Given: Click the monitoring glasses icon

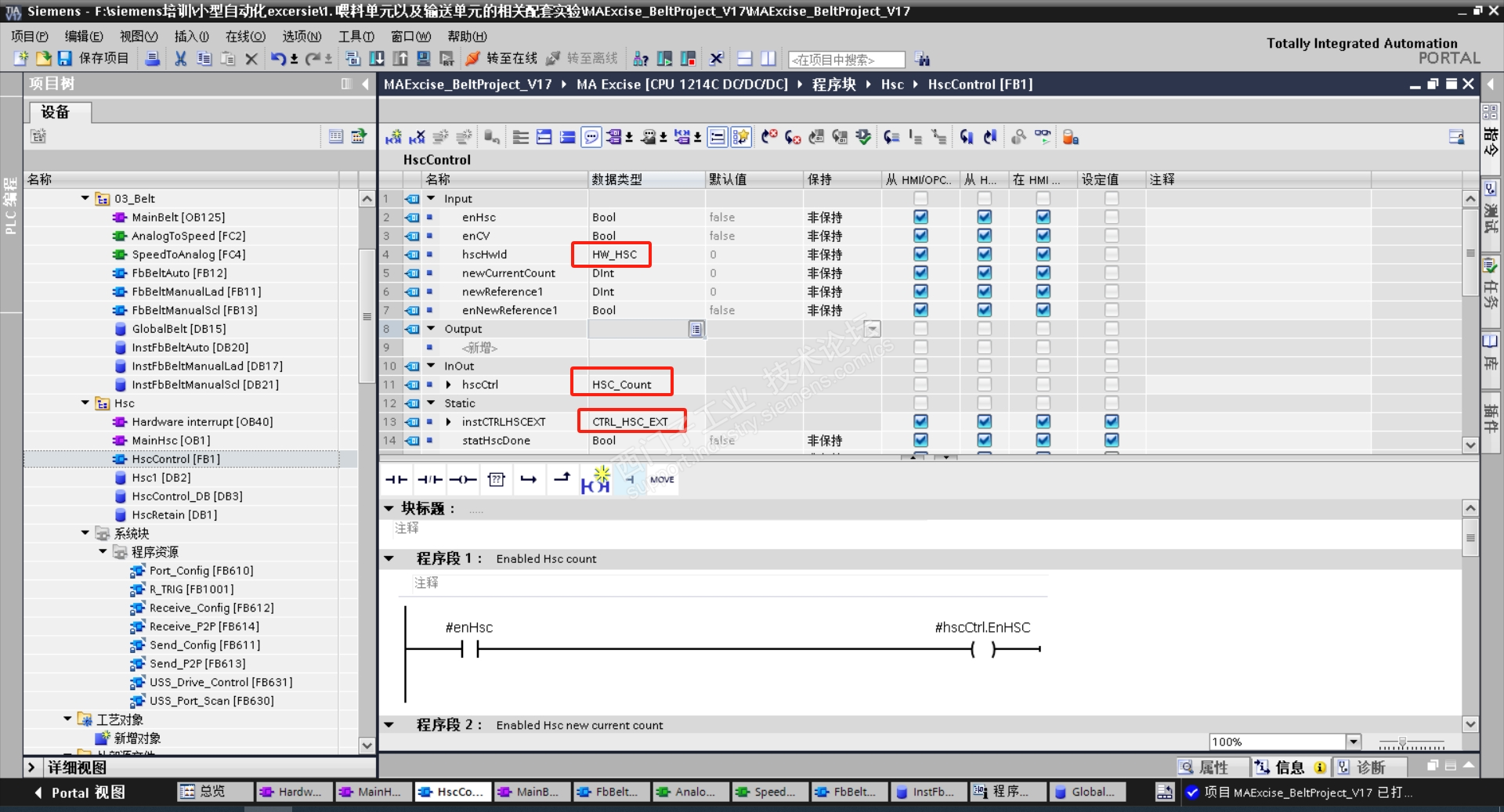Looking at the screenshot, I should click(x=1043, y=137).
